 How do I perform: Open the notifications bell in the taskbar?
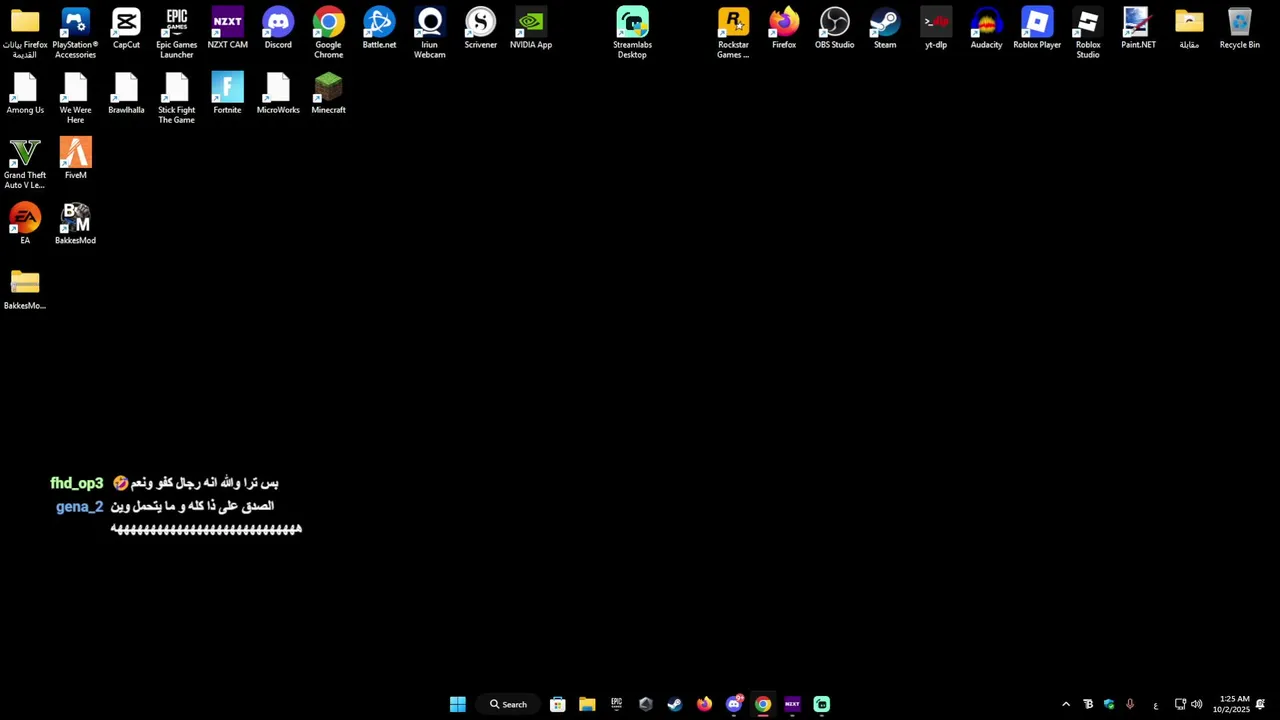(1260, 704)
